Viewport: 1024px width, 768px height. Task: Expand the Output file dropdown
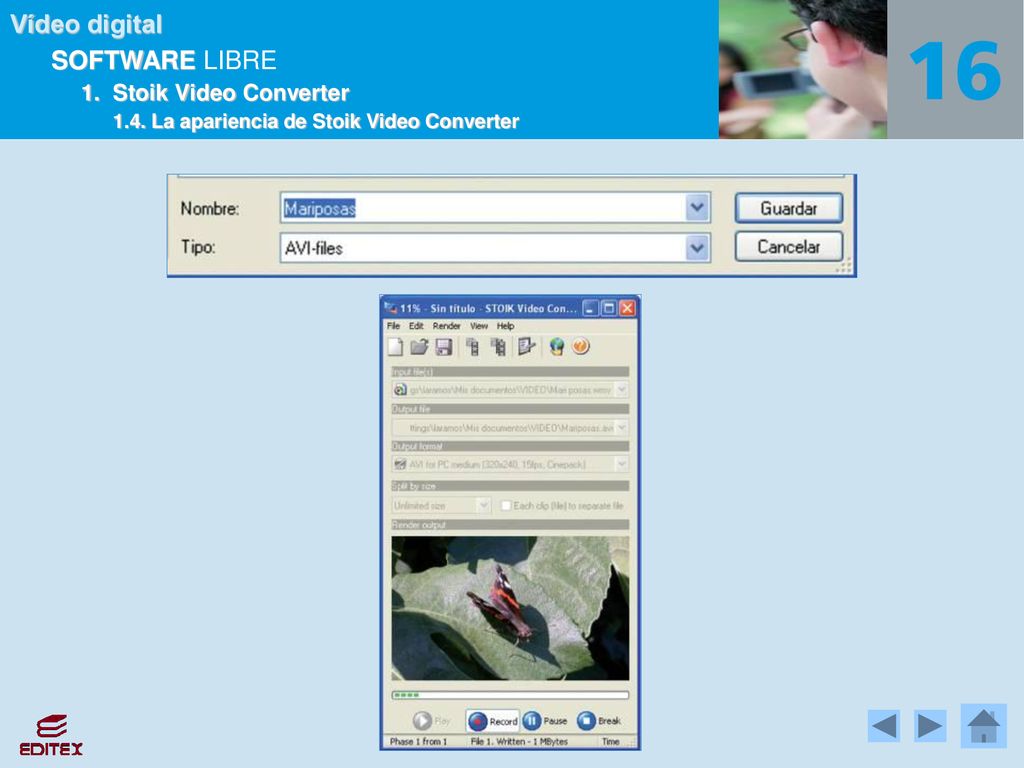click(621, 428)
